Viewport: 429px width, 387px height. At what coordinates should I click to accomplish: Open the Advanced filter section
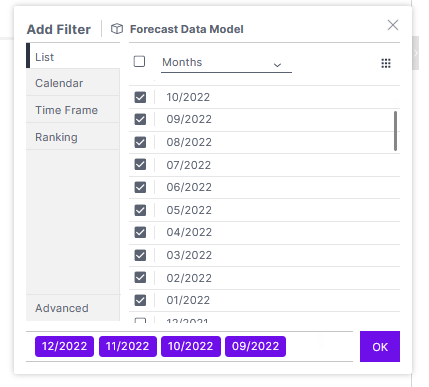[73, 308]
